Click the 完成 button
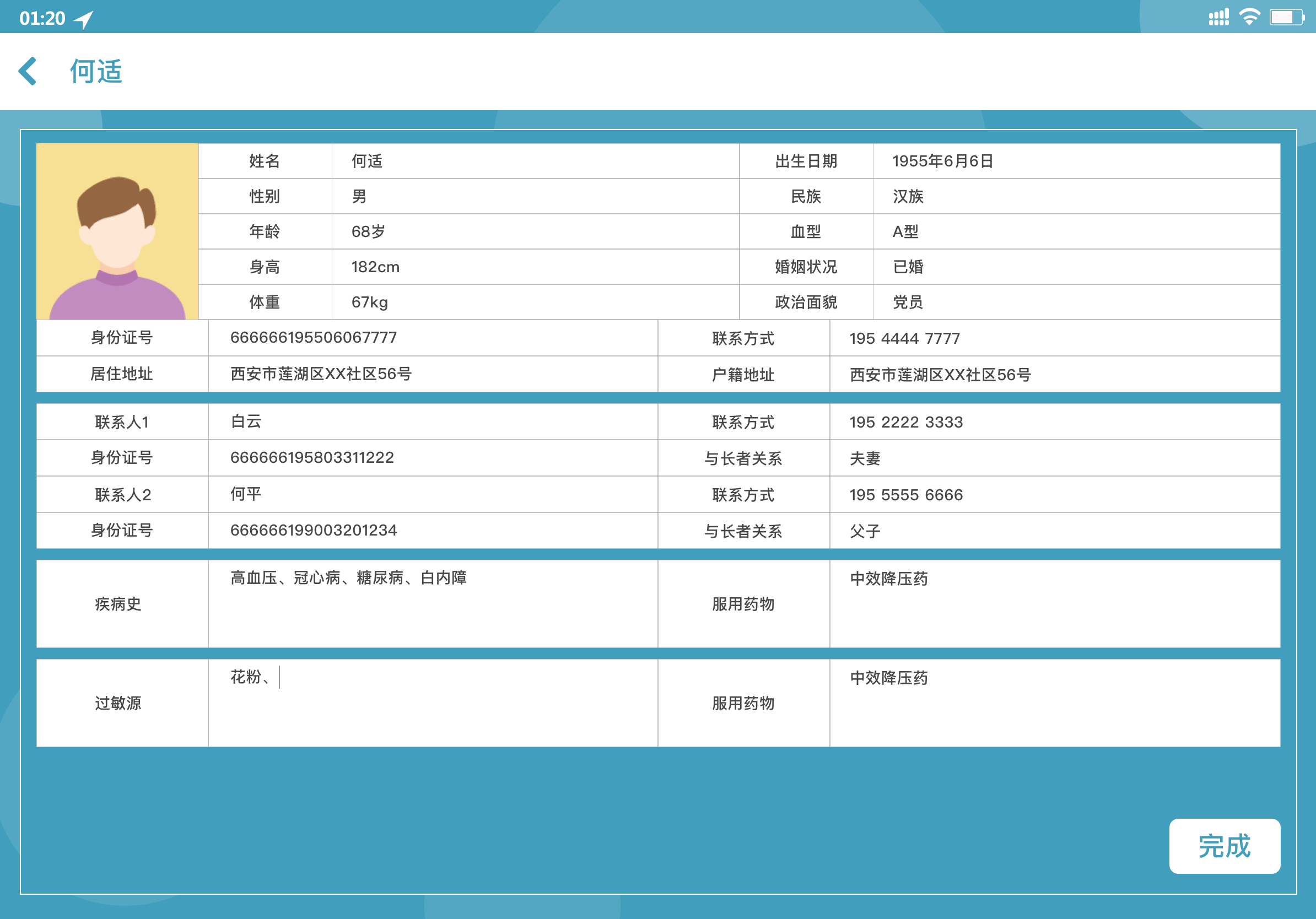Screen dimensions: 1316x919 [1225, 846]
